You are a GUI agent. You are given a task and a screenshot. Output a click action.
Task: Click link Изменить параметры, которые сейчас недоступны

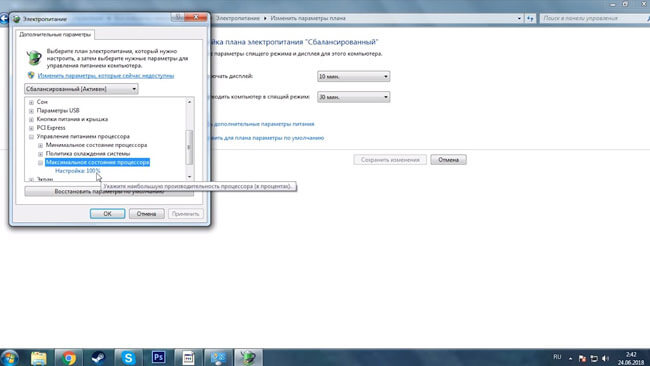pyautogui.click(x=106, y=75)
